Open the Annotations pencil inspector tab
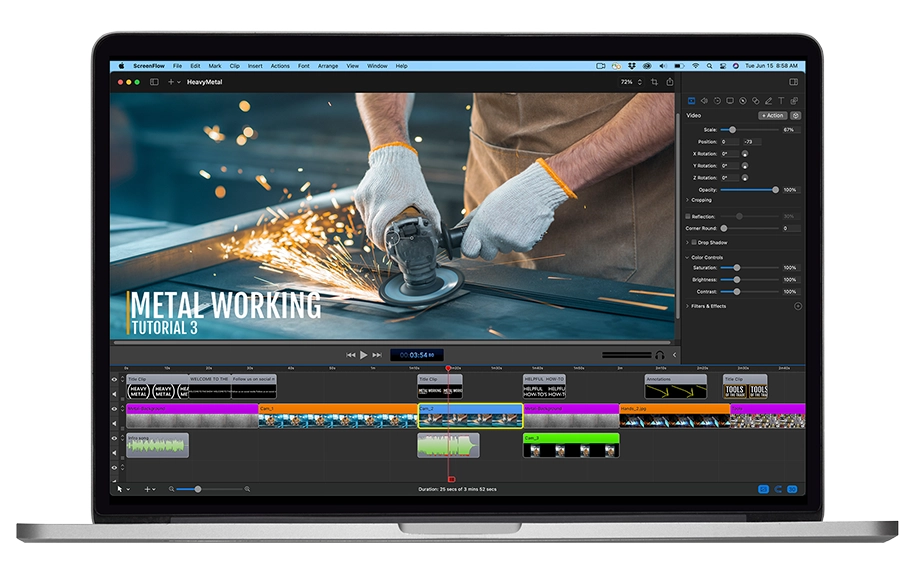916x573 pixels. pos(768,100)
